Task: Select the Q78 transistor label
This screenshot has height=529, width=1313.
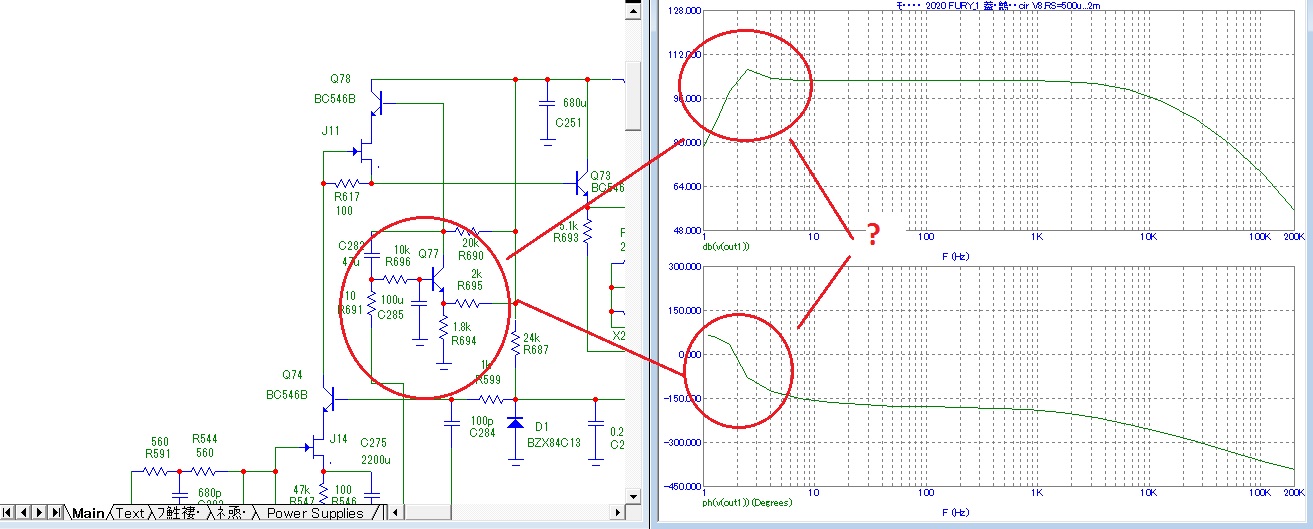Action: (x=341, y=79)
